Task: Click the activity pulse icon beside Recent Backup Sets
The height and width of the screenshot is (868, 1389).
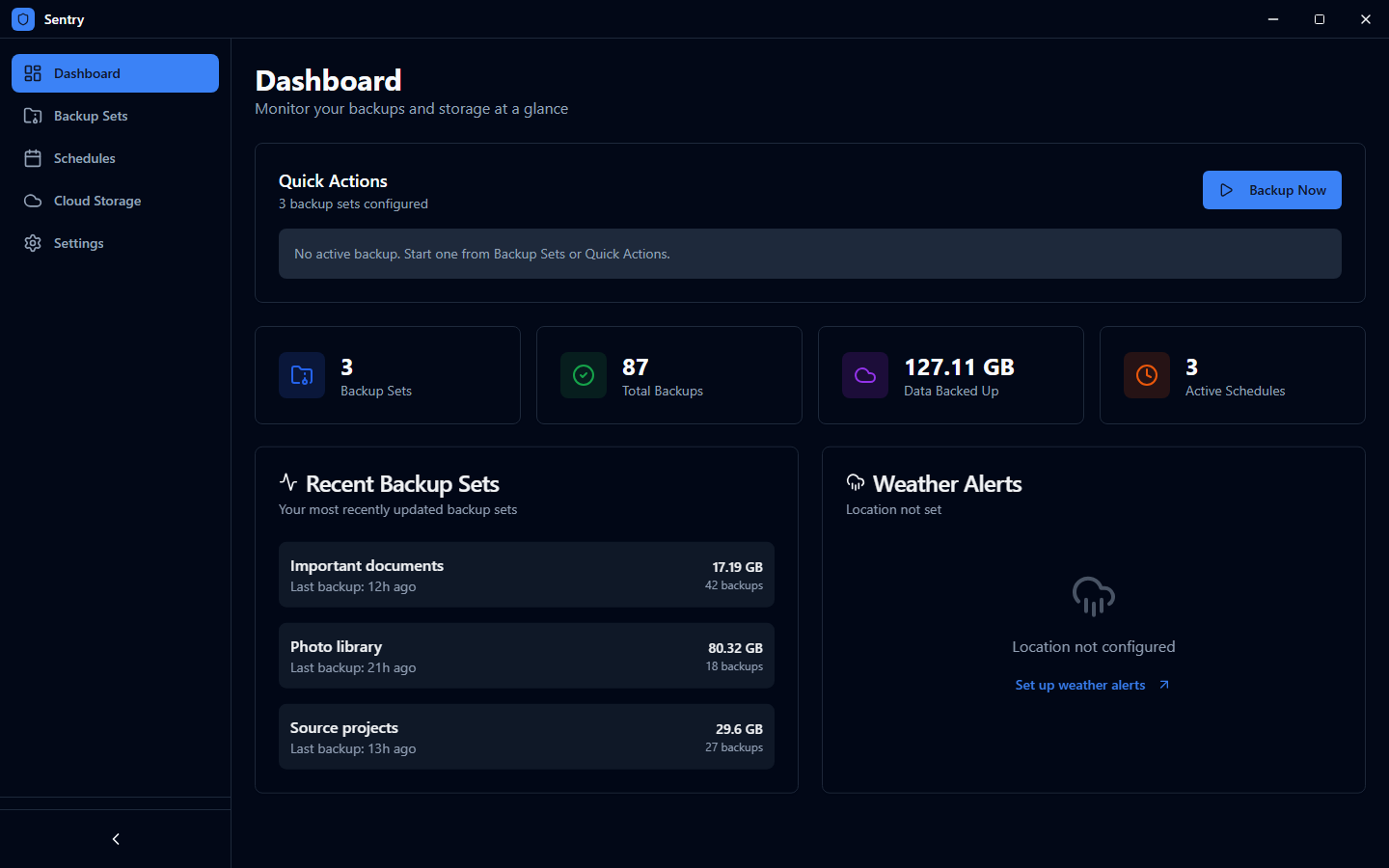Action: [287, 481]
